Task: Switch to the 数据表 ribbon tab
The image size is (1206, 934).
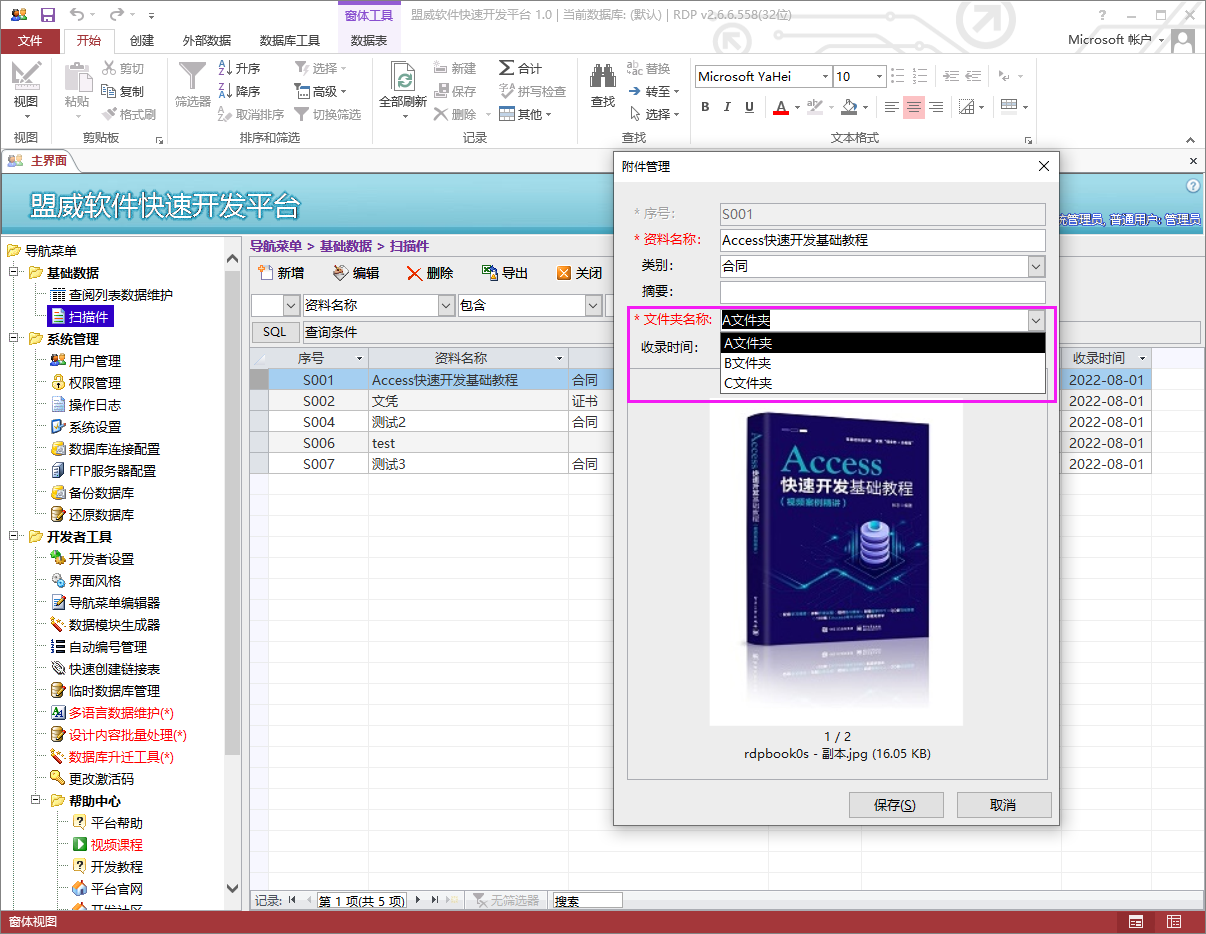Action: [x=369, y=40]
